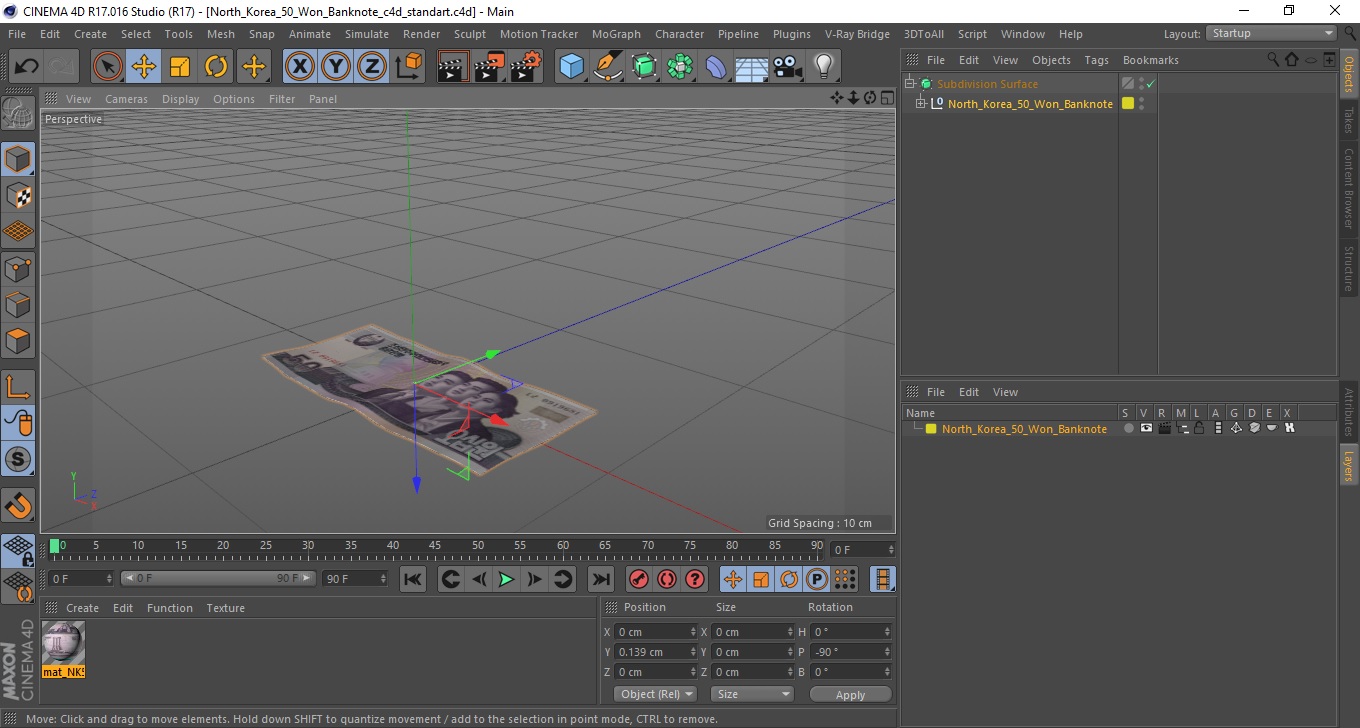This screenshot has height=728, width=1360.
Task: Open the MoGraph array icon
Action: click(680, 67)
